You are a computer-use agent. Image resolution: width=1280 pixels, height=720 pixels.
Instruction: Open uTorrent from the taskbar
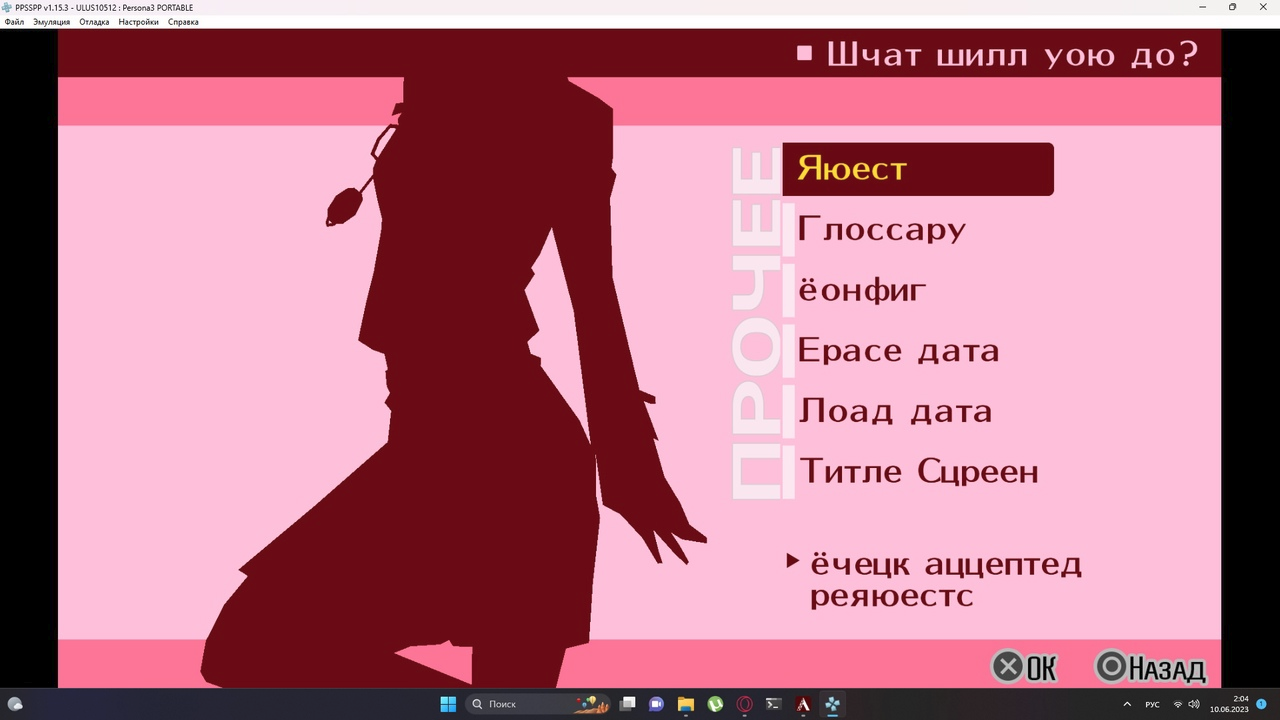click(x=715, y=704)
